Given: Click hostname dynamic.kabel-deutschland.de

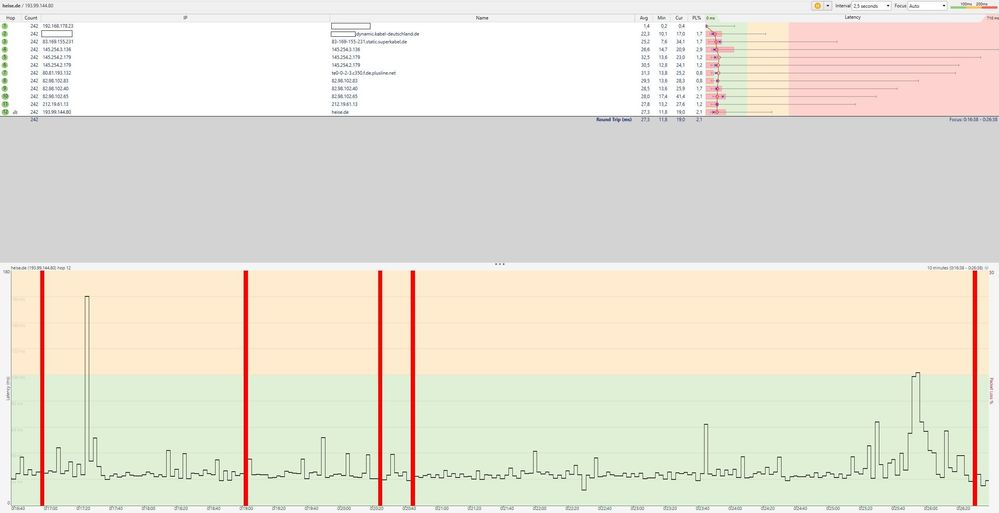Looking at the screenshot, I should click(x=387, y=33).
